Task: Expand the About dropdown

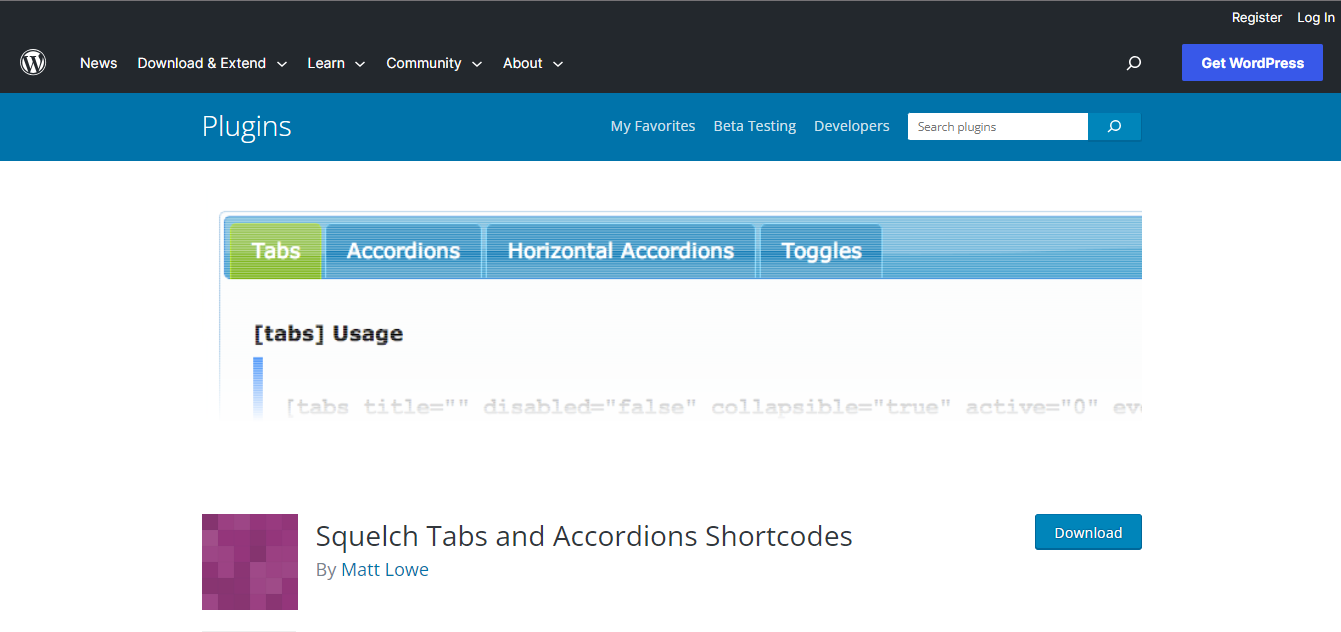Action: [x=522, y=62]
